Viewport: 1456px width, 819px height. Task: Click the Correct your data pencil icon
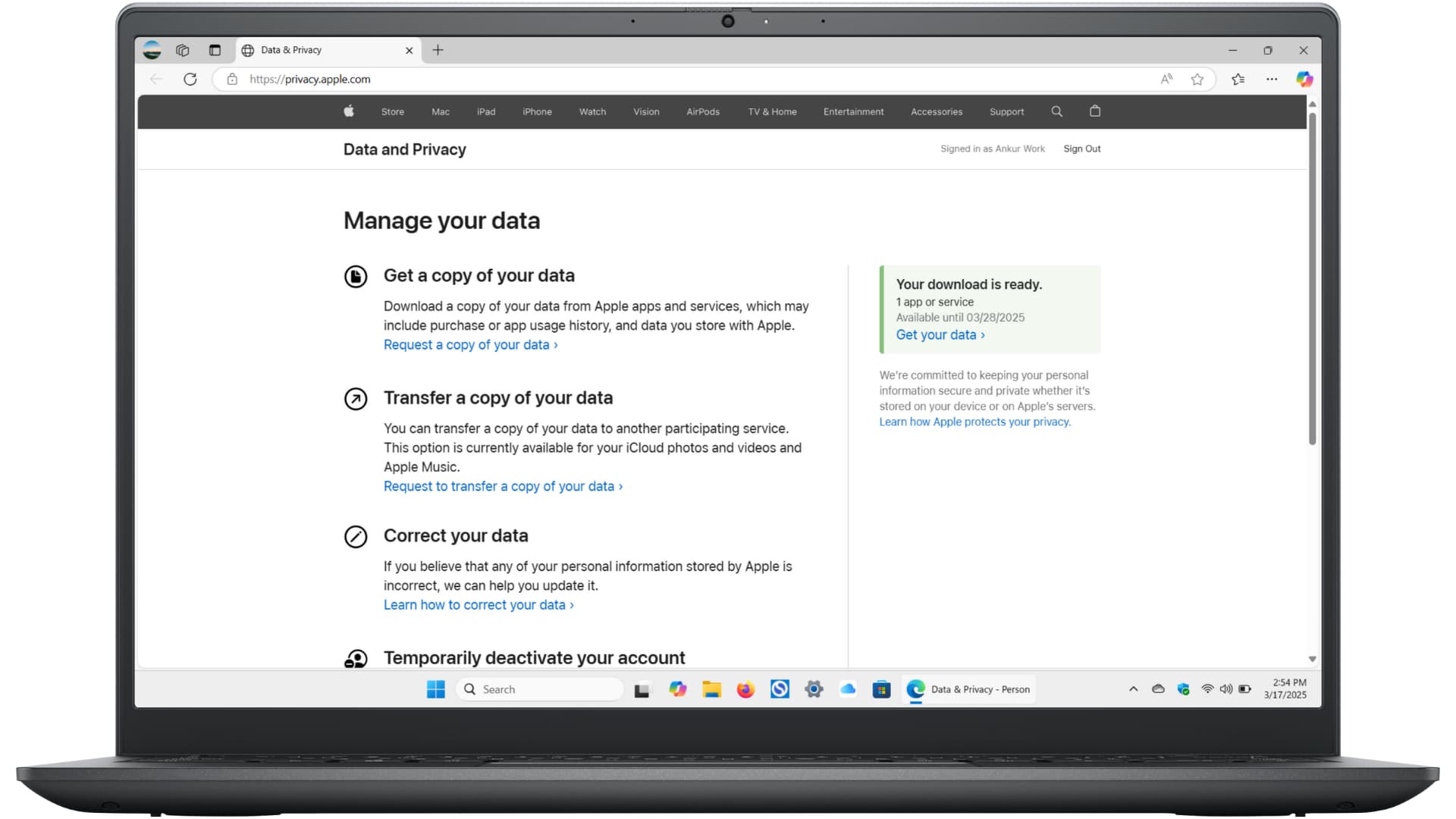356,536
